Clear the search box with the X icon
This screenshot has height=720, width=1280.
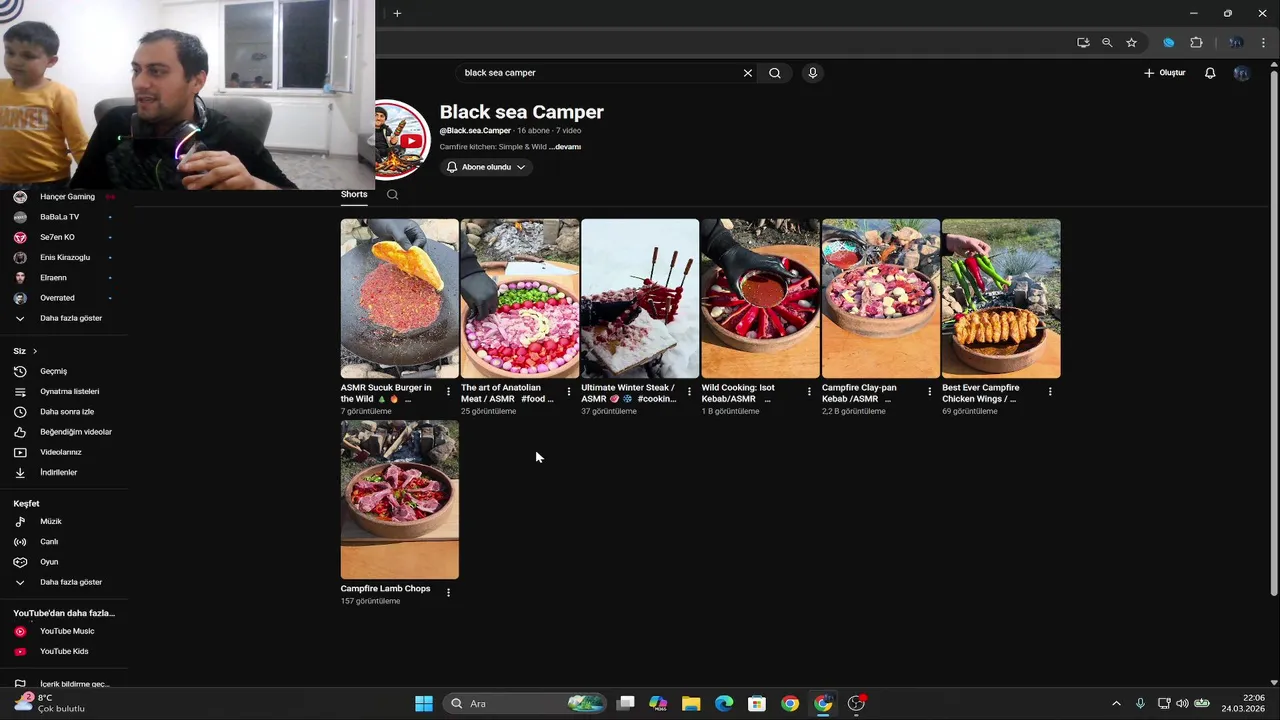coord(747,73)
